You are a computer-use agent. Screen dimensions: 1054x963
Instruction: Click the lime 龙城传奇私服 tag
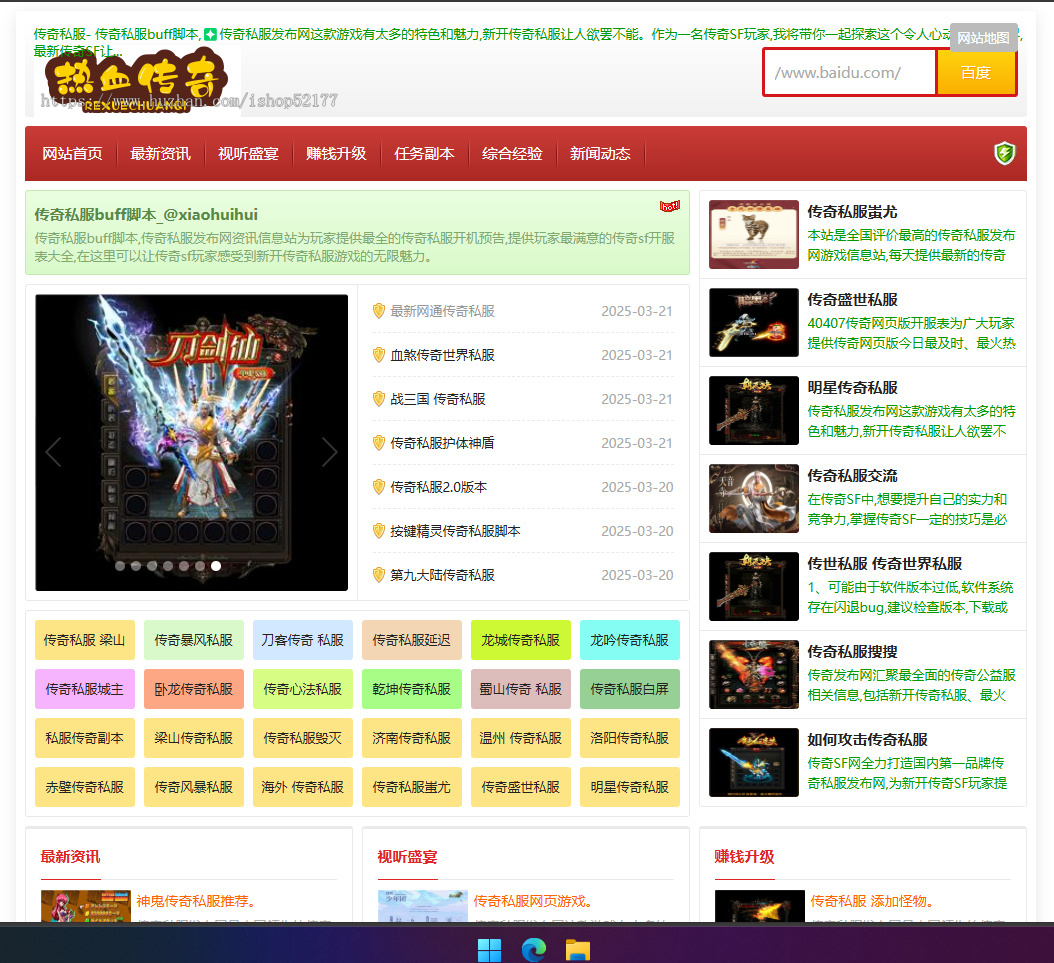pyautogui.click(x=521, y=640)
